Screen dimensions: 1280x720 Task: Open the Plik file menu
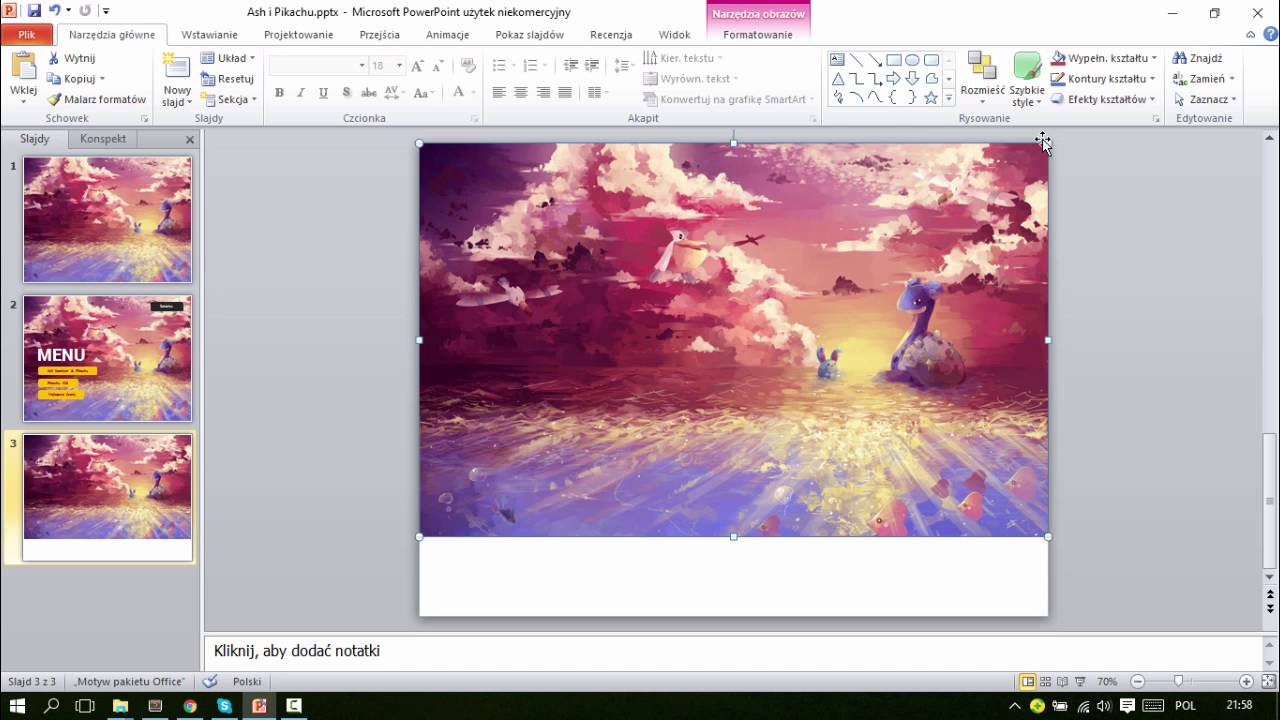[x=27, y=35]
